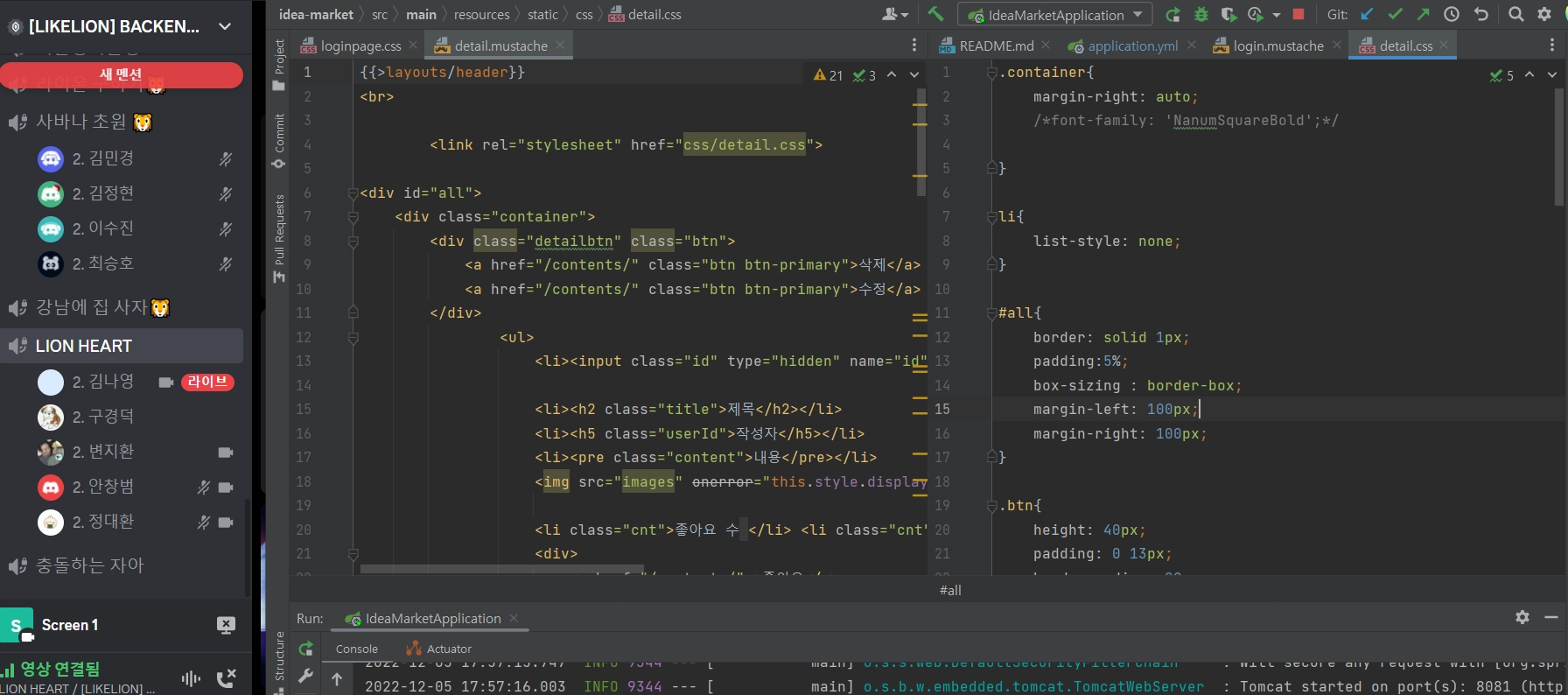Start debugging with the green bug icon

(1201, 15)
